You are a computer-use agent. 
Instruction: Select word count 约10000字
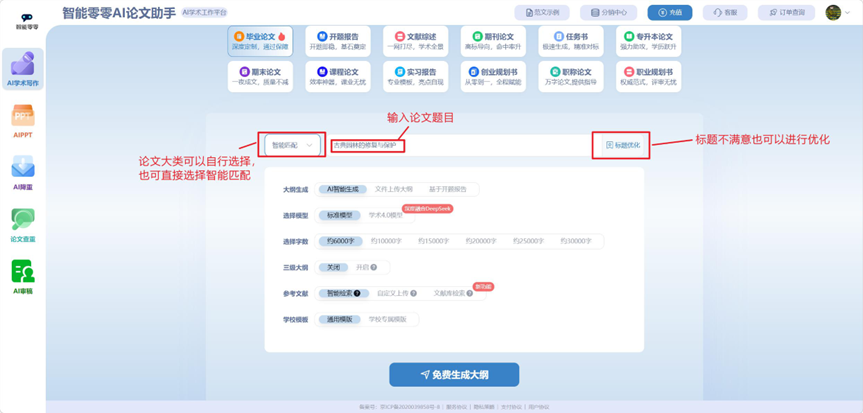pyautogui.click(x=386, y=241)
